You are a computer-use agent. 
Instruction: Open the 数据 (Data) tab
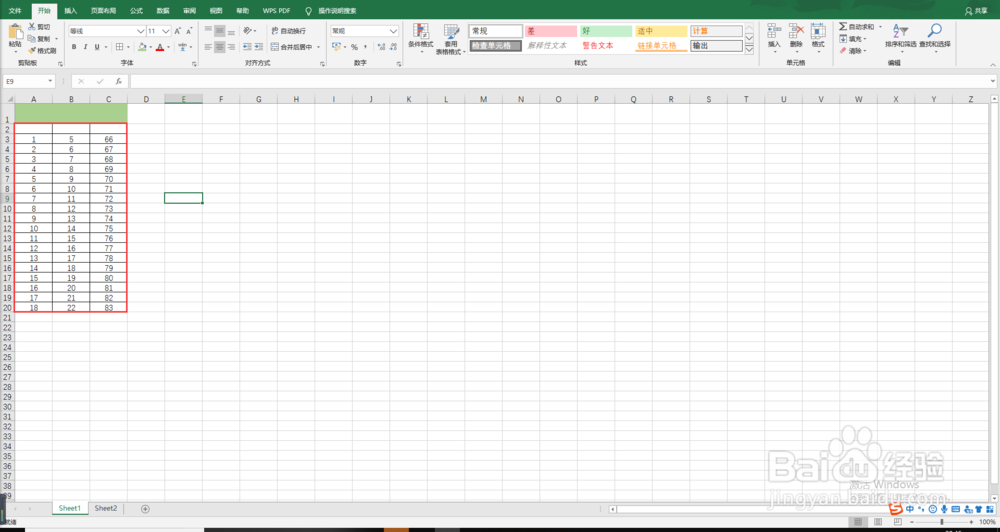(163, 11)
